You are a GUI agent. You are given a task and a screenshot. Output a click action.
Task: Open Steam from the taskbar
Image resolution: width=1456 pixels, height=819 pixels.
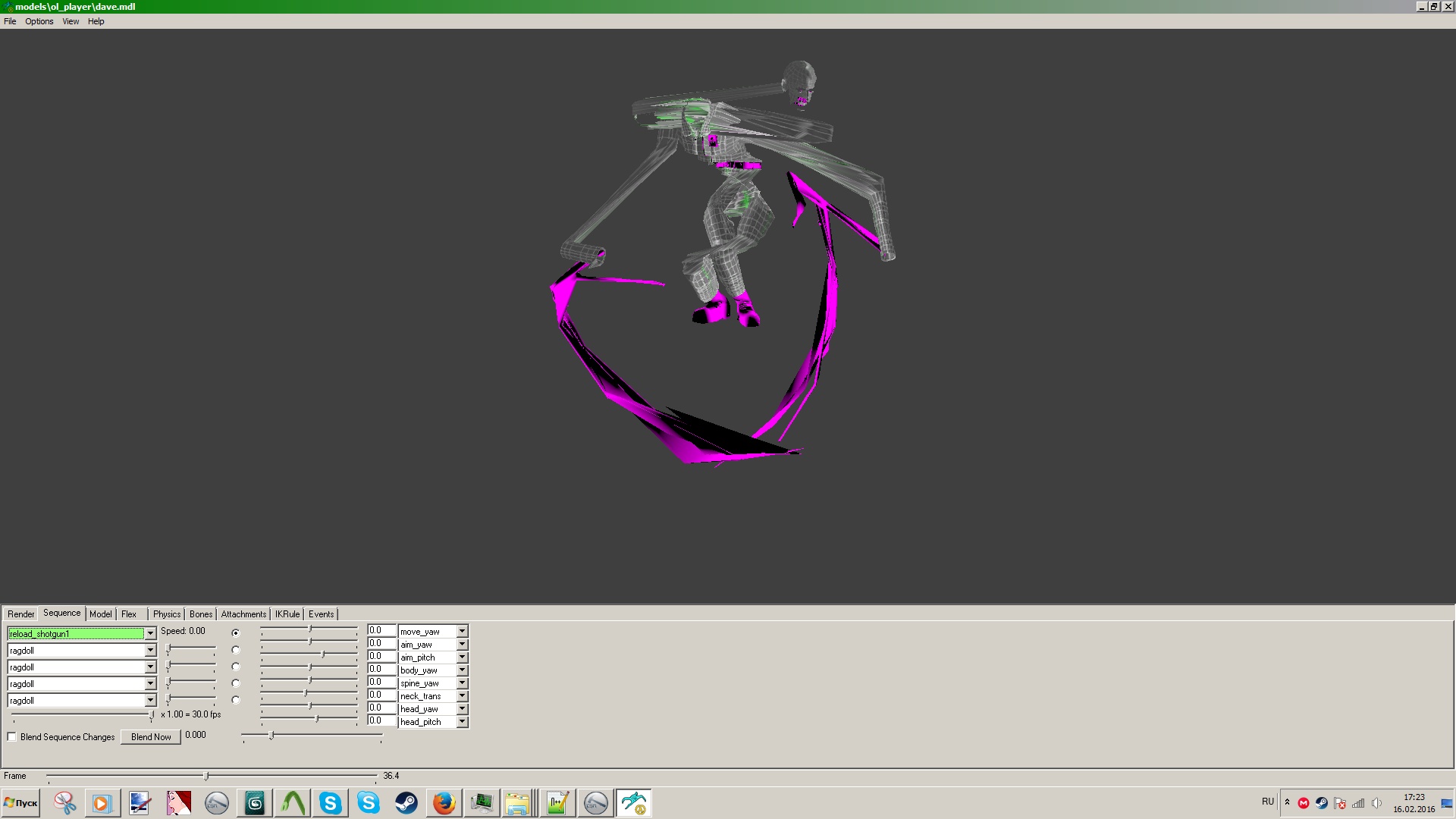point(406,803)
